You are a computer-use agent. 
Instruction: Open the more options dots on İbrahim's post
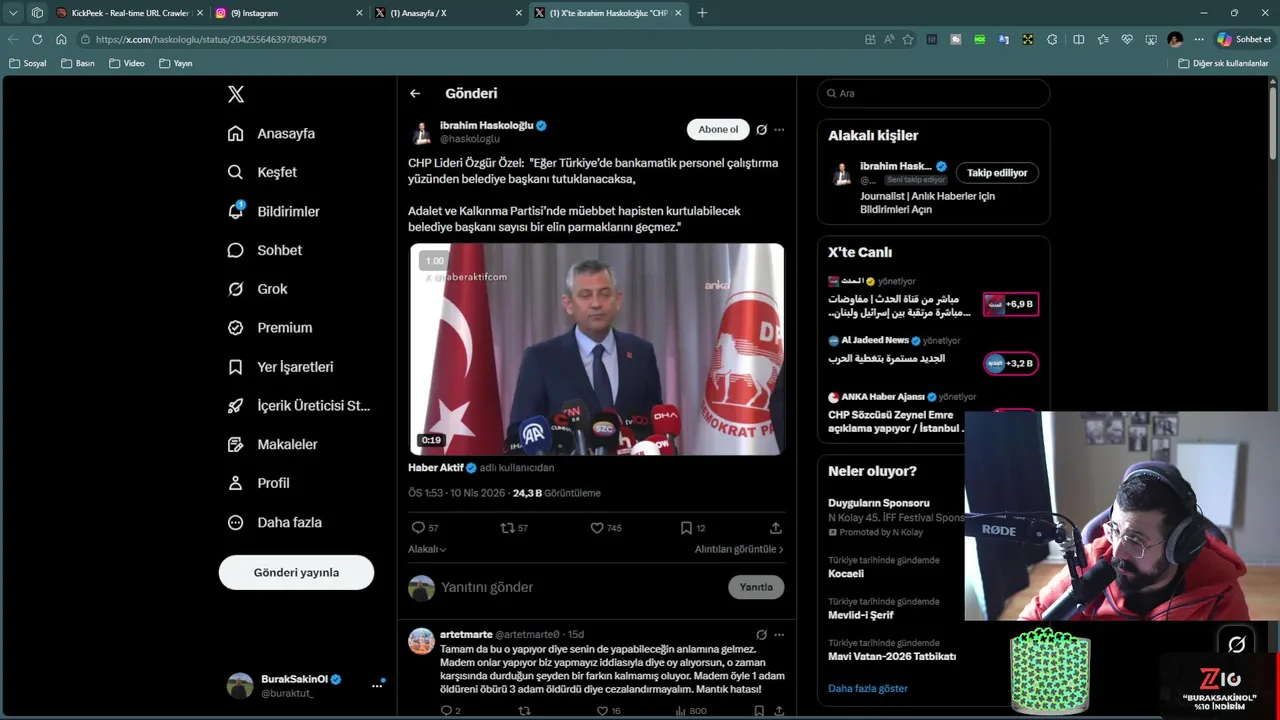[779, 129]
